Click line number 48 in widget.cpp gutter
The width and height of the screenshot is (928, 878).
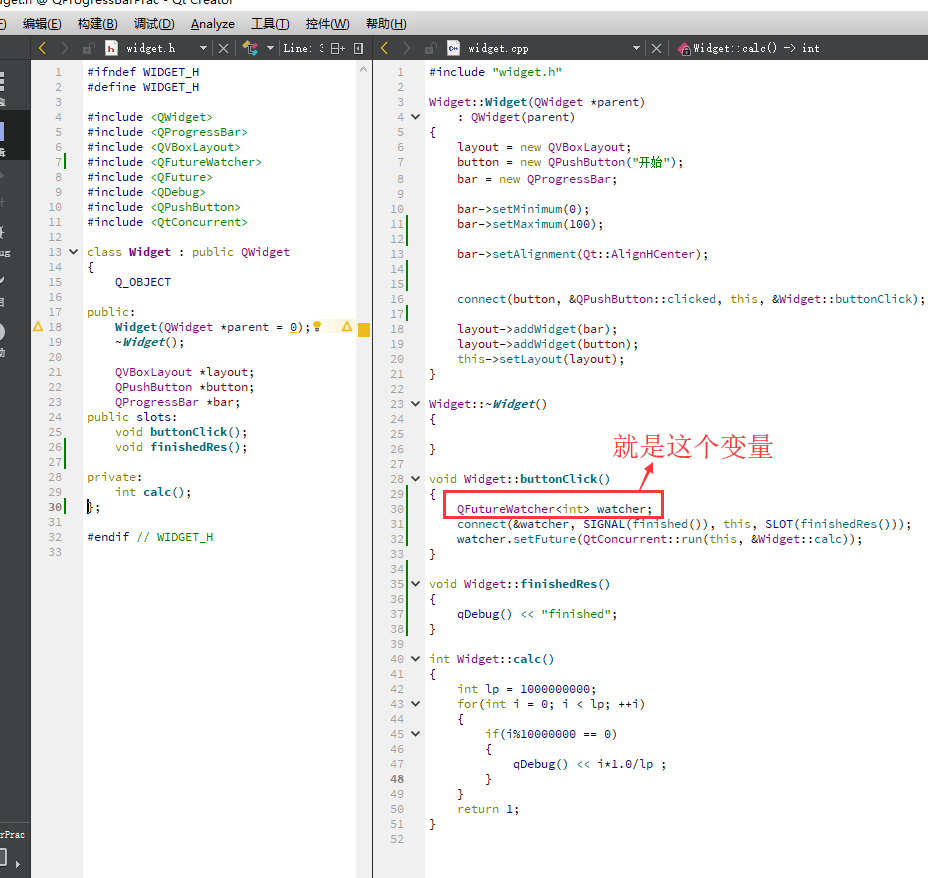pyautogui.click(x=397, y=779)
